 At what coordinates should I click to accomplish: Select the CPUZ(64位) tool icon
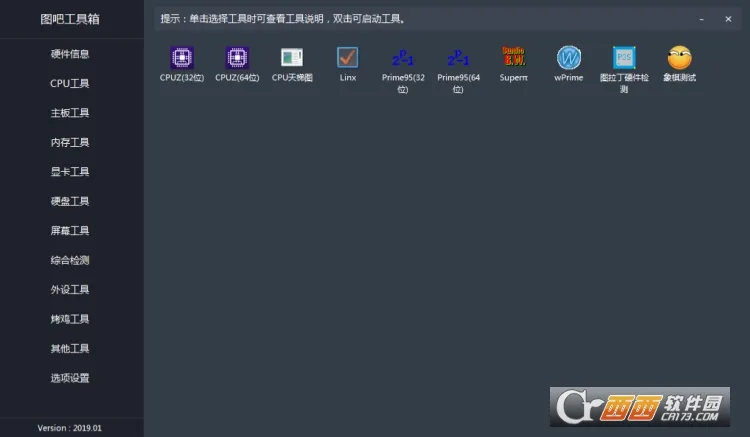(x=237, y=58)
